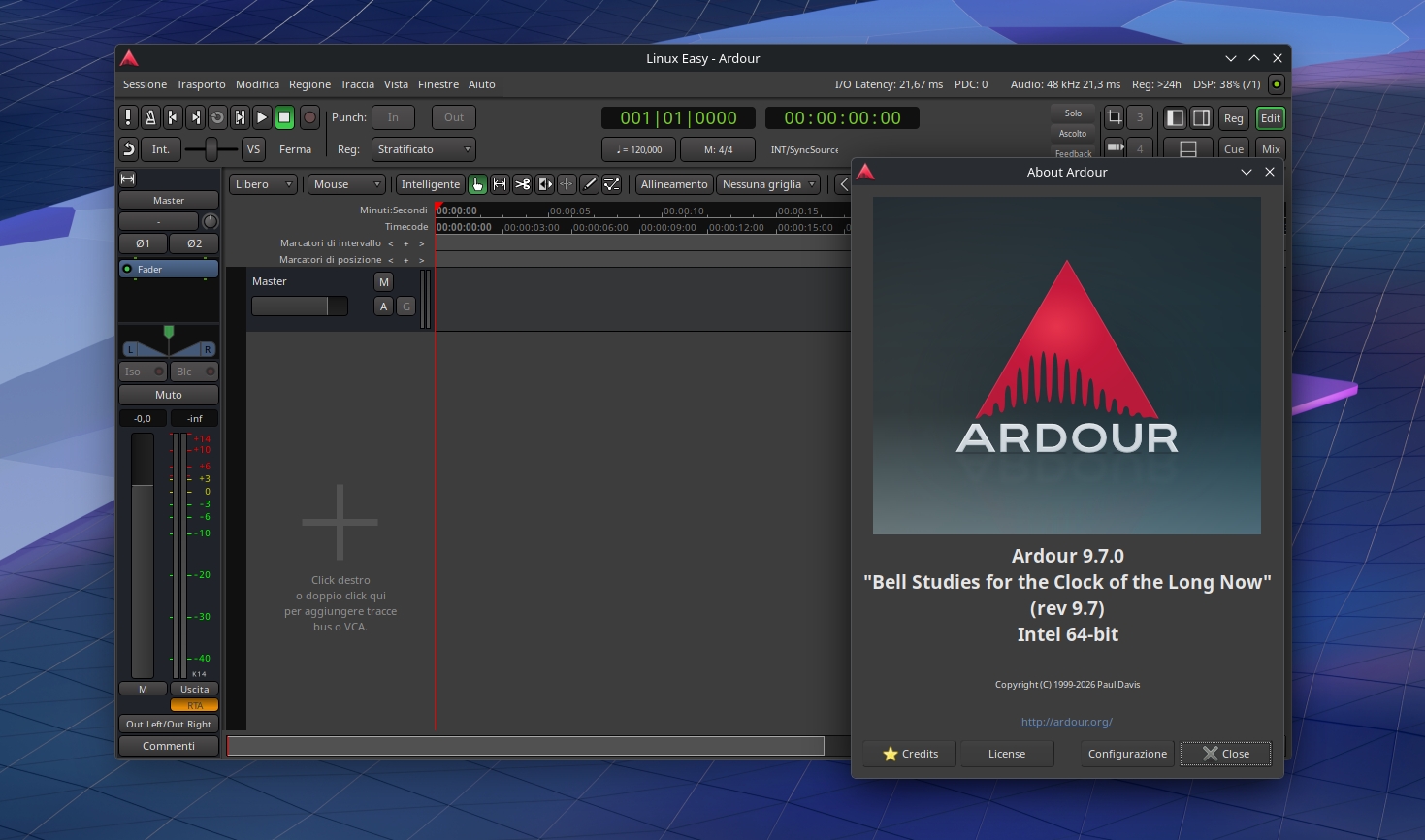1425x840 pixels.
Task: Click the Commenti button on Master strip
Action: (x=169, y=746)
